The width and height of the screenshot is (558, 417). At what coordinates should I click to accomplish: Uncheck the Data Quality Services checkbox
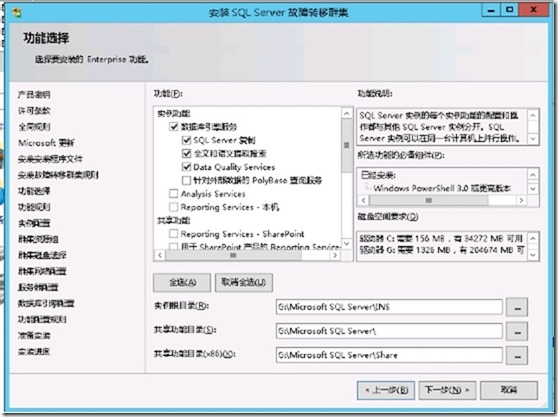(x=186, y=167)
